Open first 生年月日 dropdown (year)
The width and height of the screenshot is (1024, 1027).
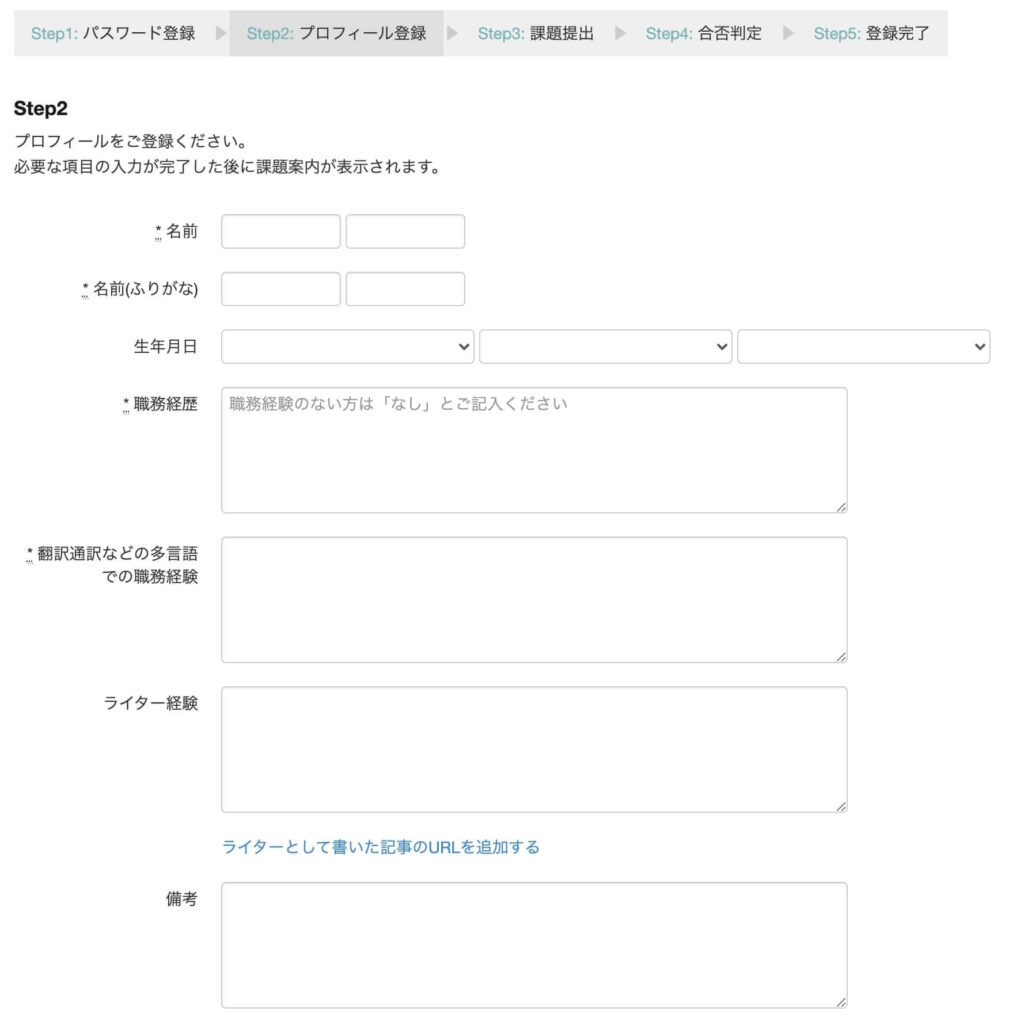[x=347, y=346]
